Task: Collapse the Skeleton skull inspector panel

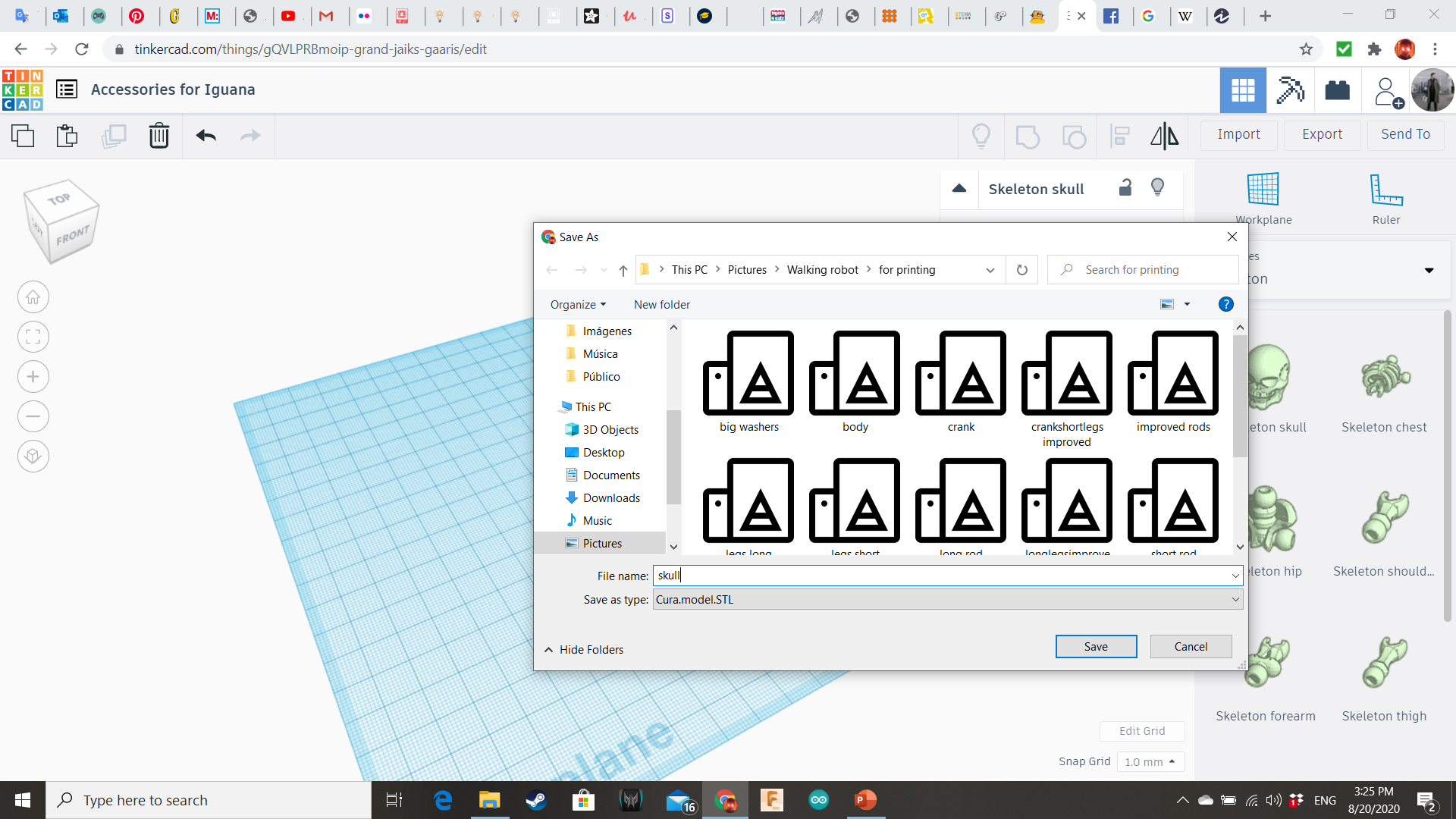Action: click(x=959, y=189)
